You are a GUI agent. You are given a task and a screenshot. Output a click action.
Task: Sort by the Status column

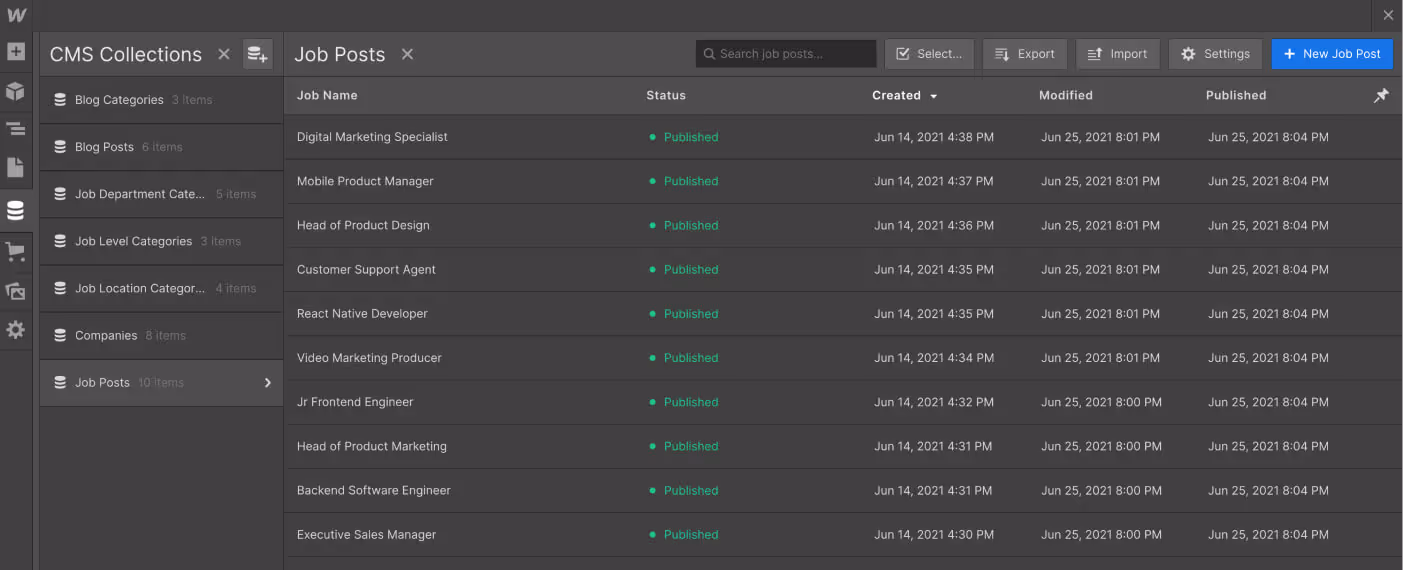pos(666,95)
